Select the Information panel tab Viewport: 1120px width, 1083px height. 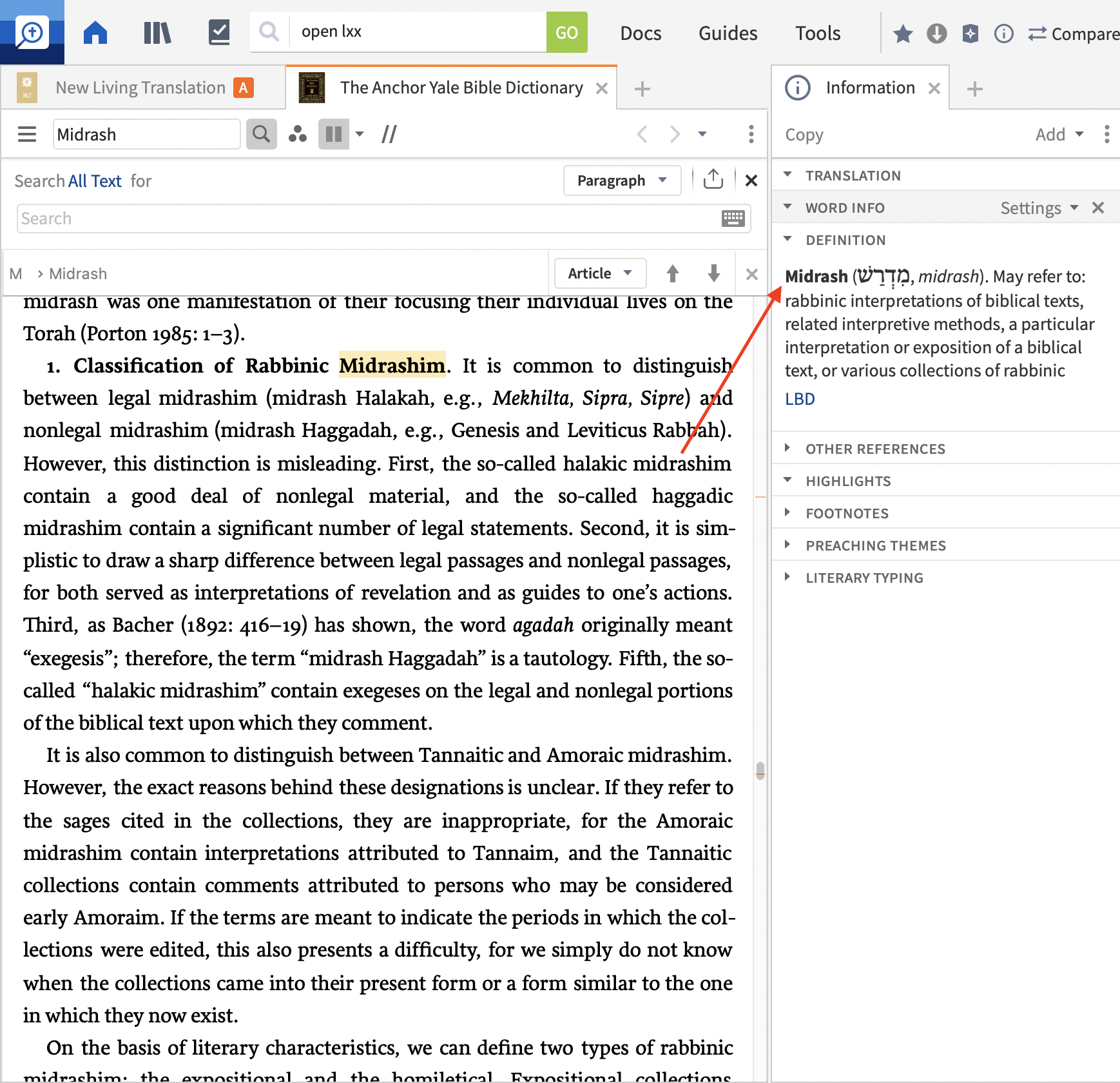point(860,88)
